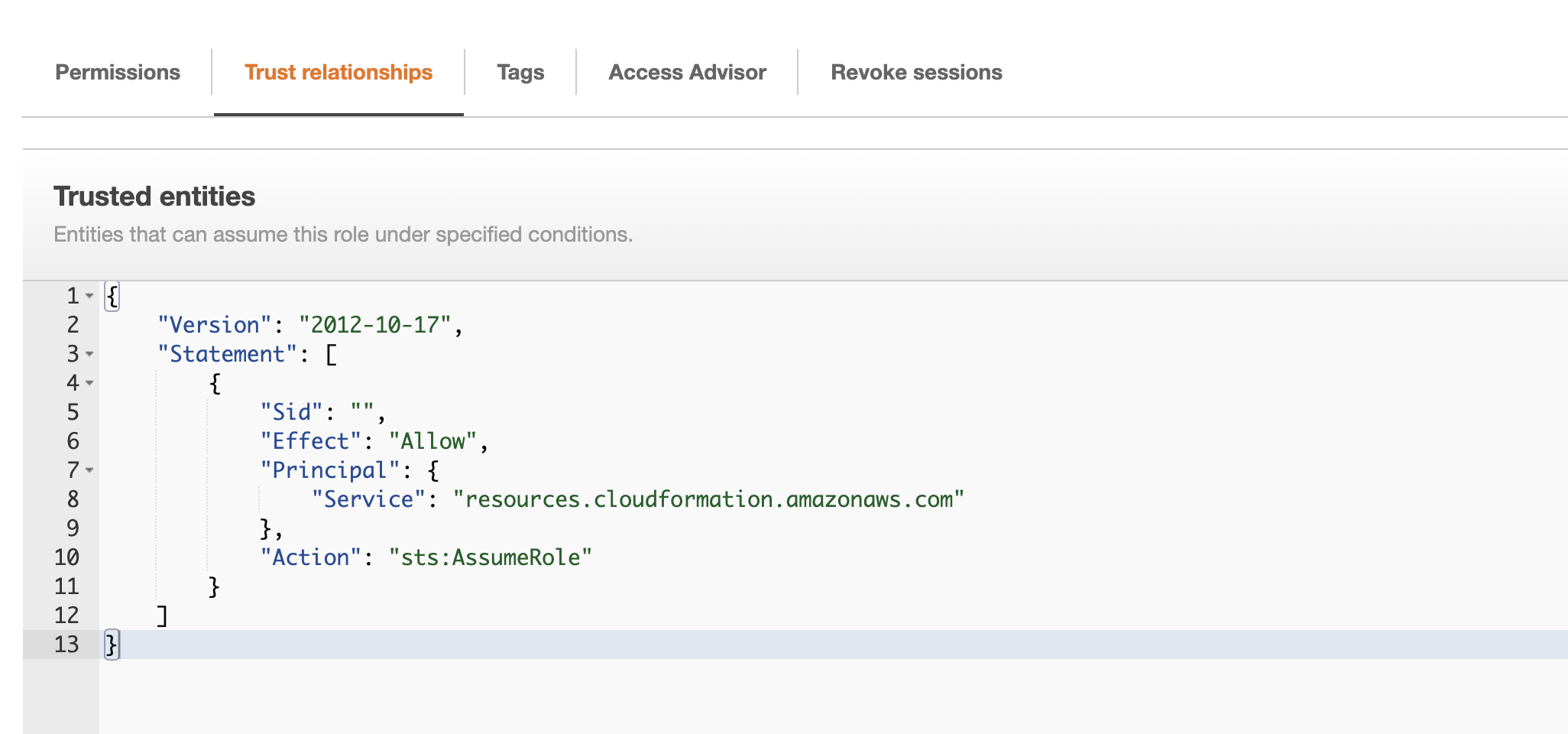Open the Access Advisor tab
This screenshot has width=1568, height=734.
click(x=687, y=73)
